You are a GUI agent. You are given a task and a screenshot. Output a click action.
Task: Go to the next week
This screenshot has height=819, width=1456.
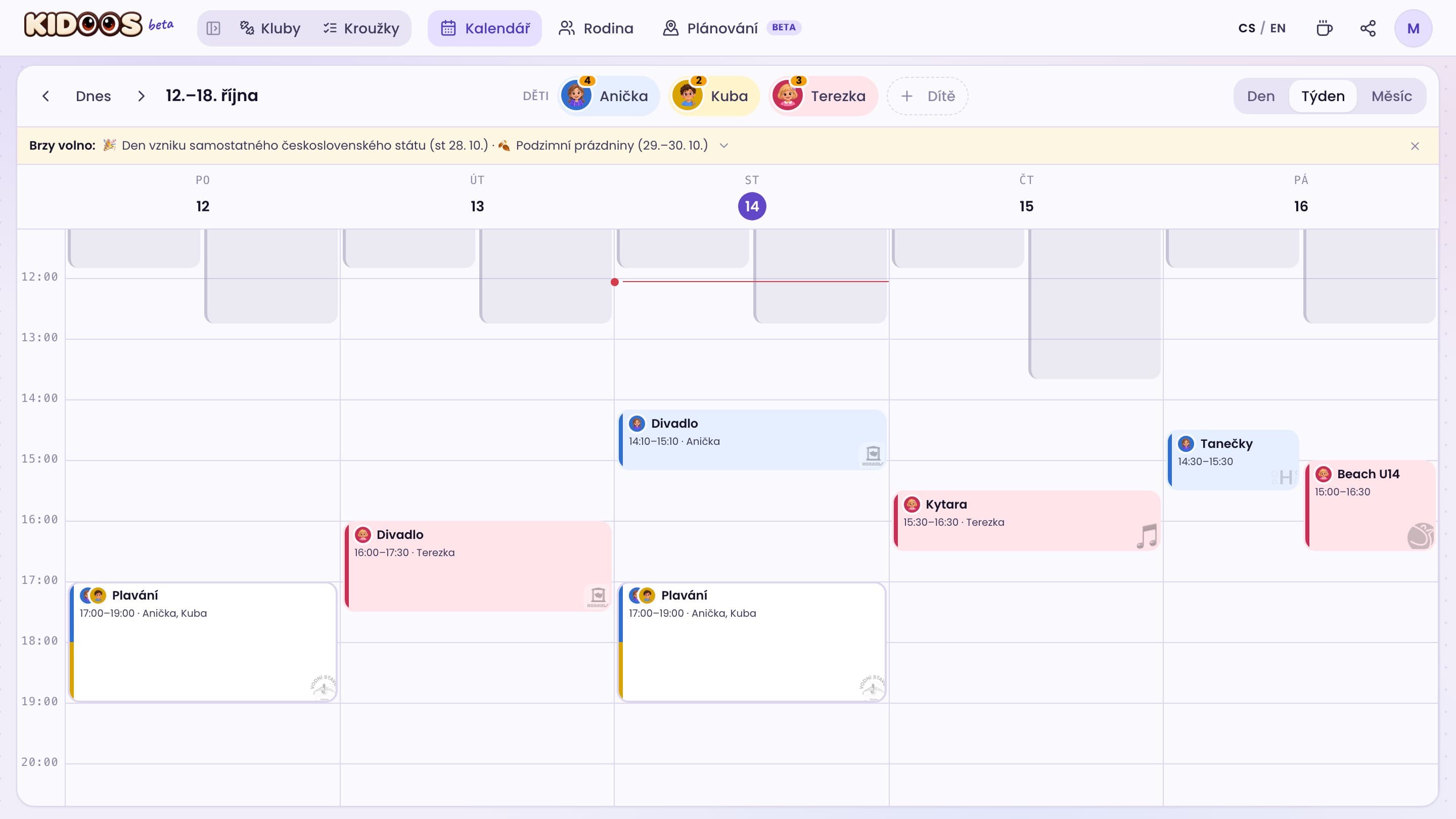pyautogui.click(x=141, y=96)
